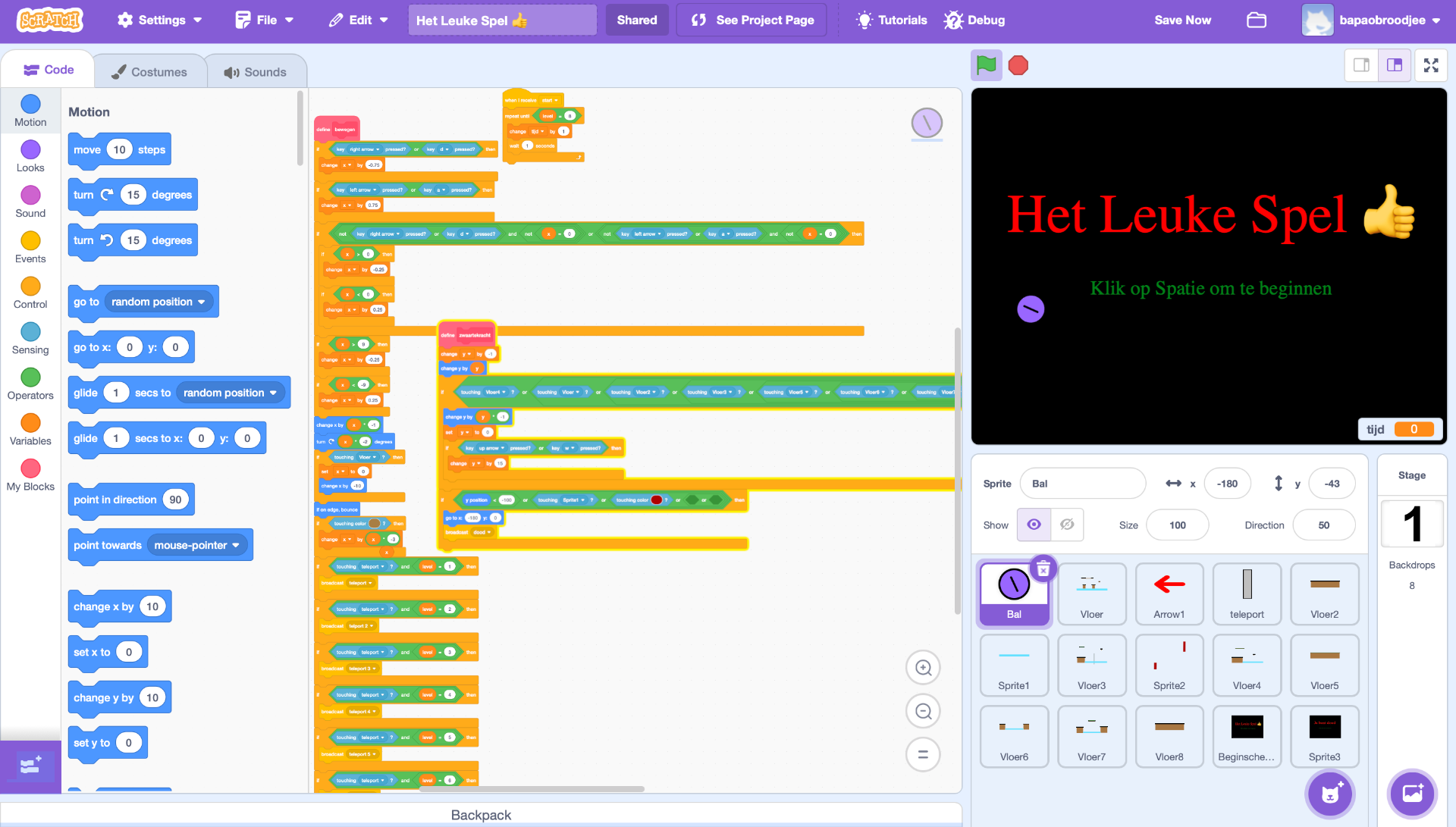1456x827 pixels.
Task: Open the add extension button
Action: [x=30, y=766]
